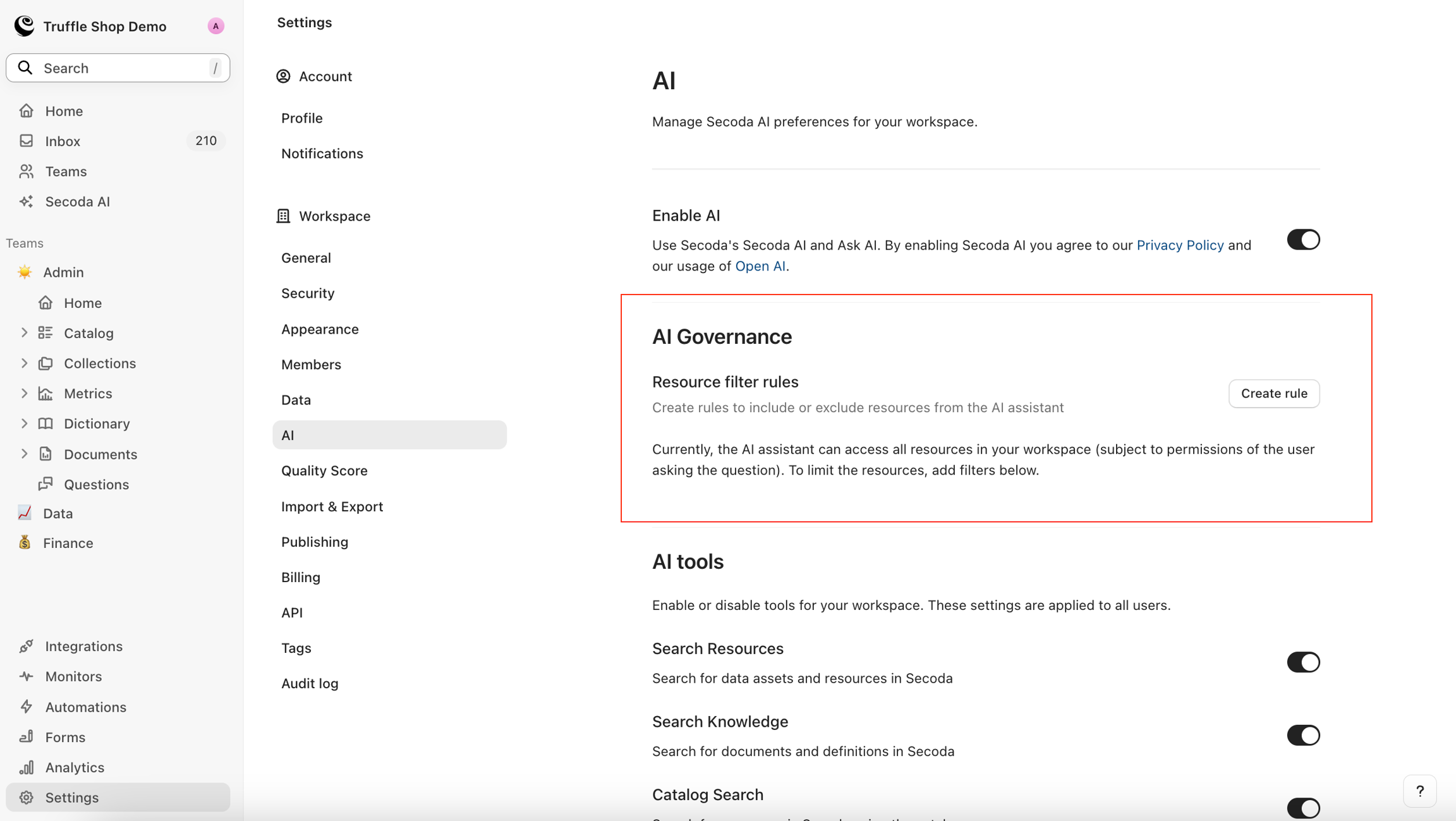Viewport: 1456px width, 821px height.
Task: Click the Inbox tray icon
Action: point(26,141)
